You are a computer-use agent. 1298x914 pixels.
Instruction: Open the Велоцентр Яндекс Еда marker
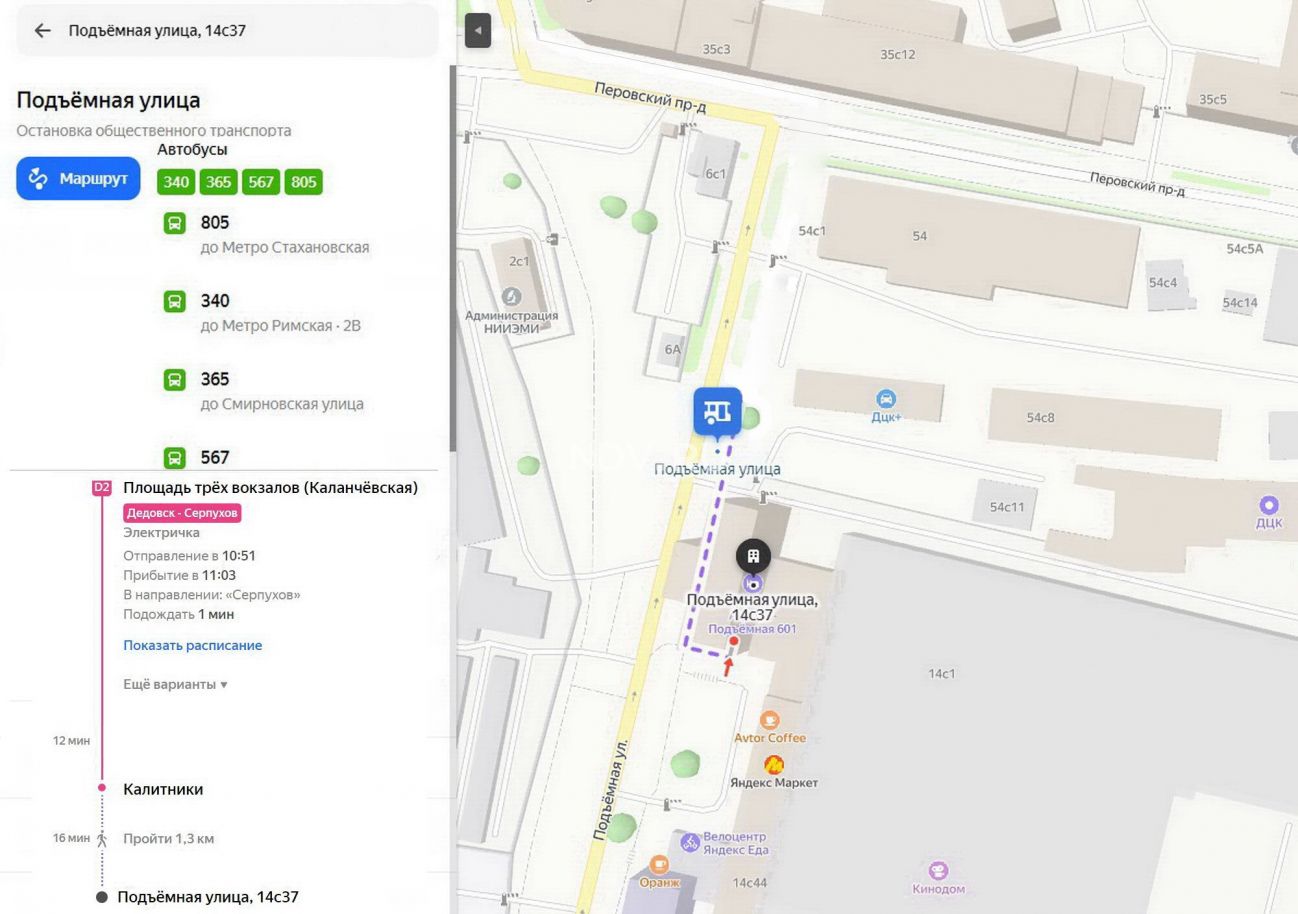(690, 842)
